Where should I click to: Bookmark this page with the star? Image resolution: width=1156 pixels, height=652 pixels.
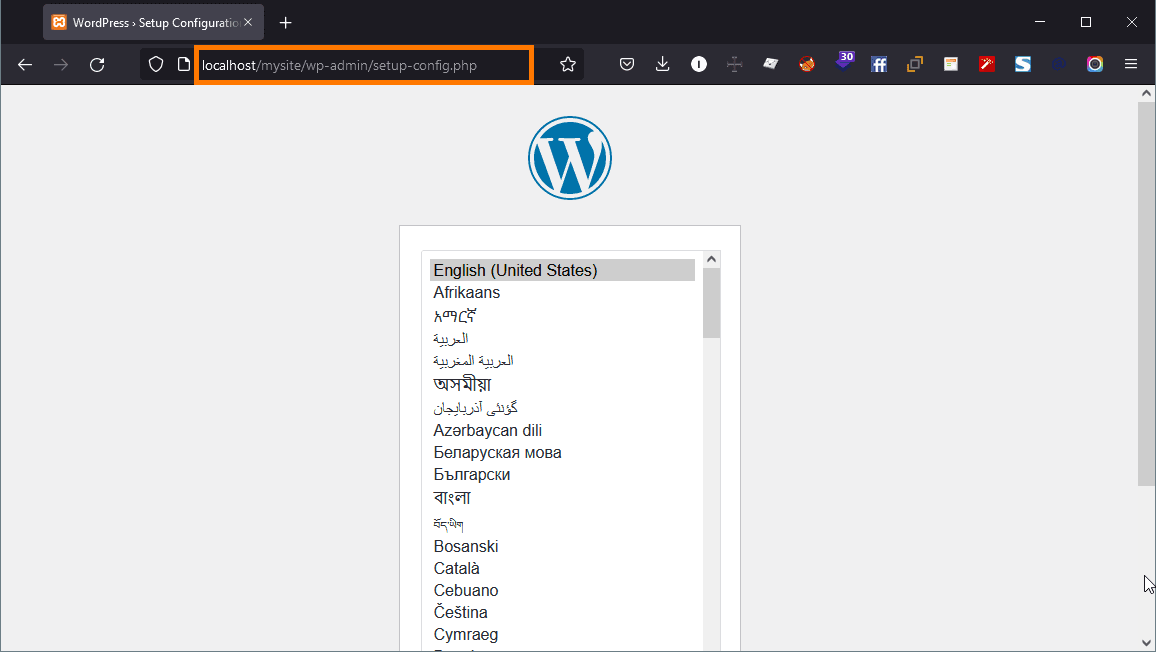(x=568, y=65)
